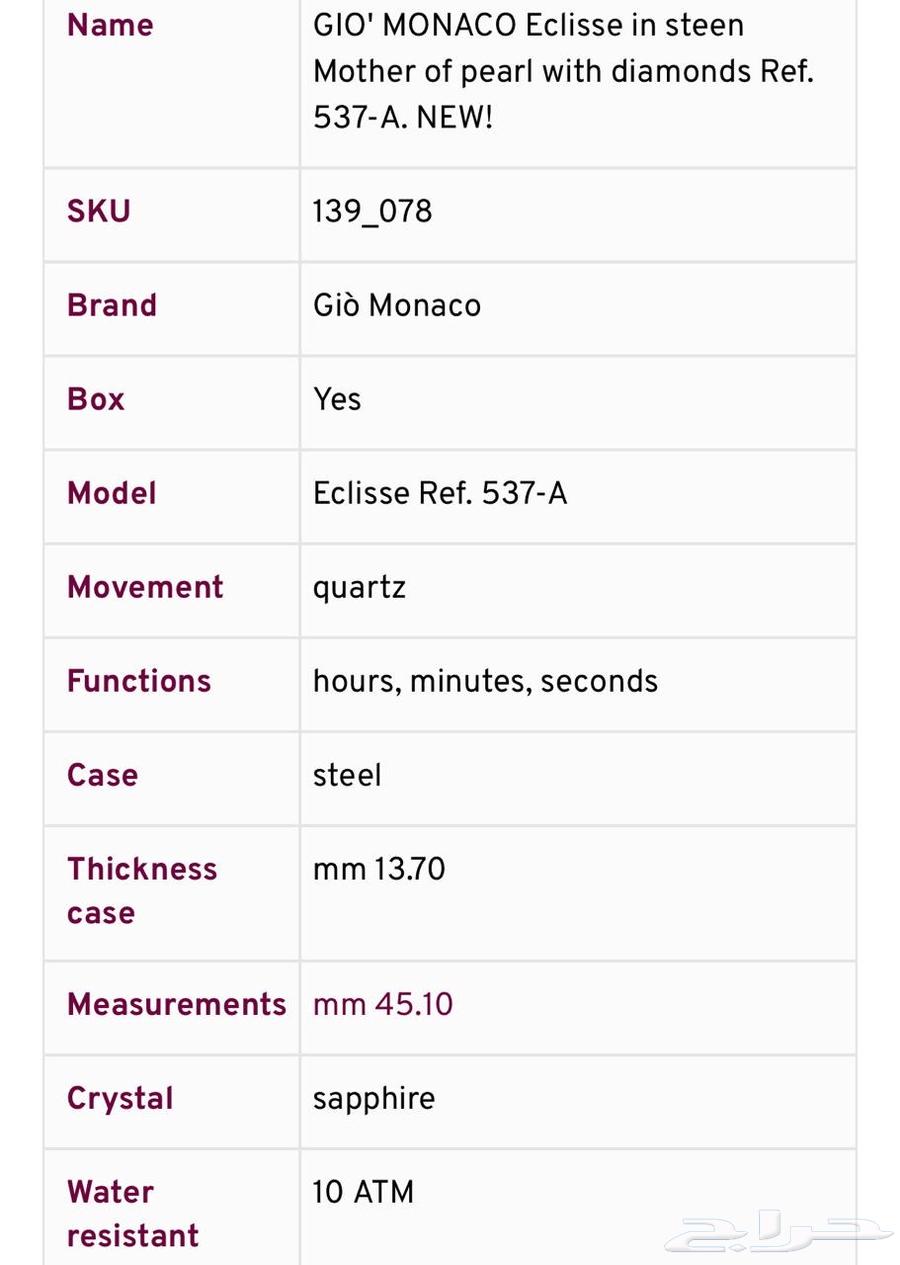
Task: Select the quartz movement value
Action: [359, 587]
